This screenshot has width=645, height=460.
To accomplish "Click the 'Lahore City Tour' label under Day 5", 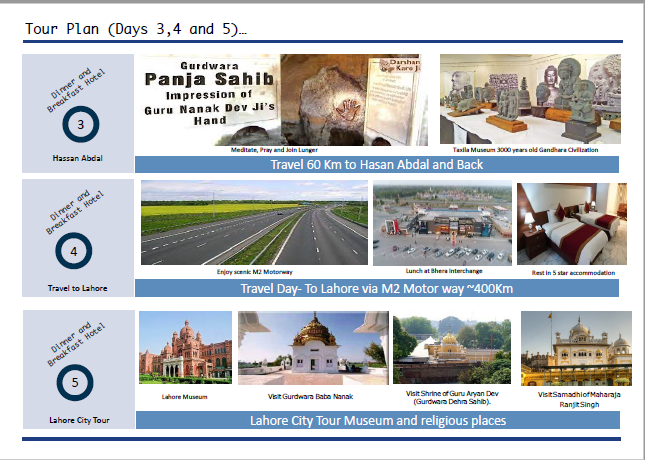I will (77, 419).
